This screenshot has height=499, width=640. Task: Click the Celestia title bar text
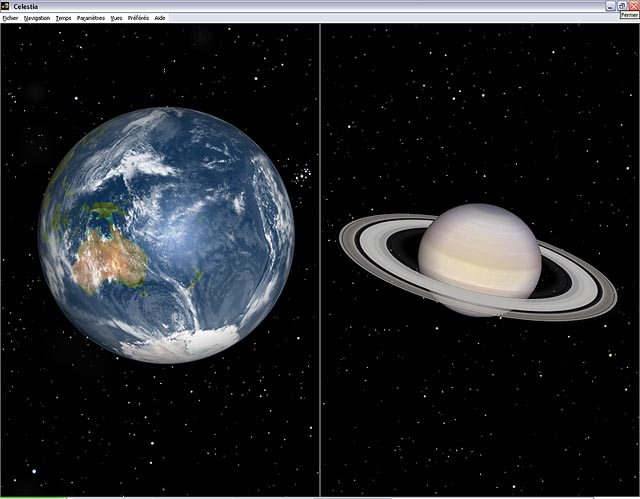(26, 7)
